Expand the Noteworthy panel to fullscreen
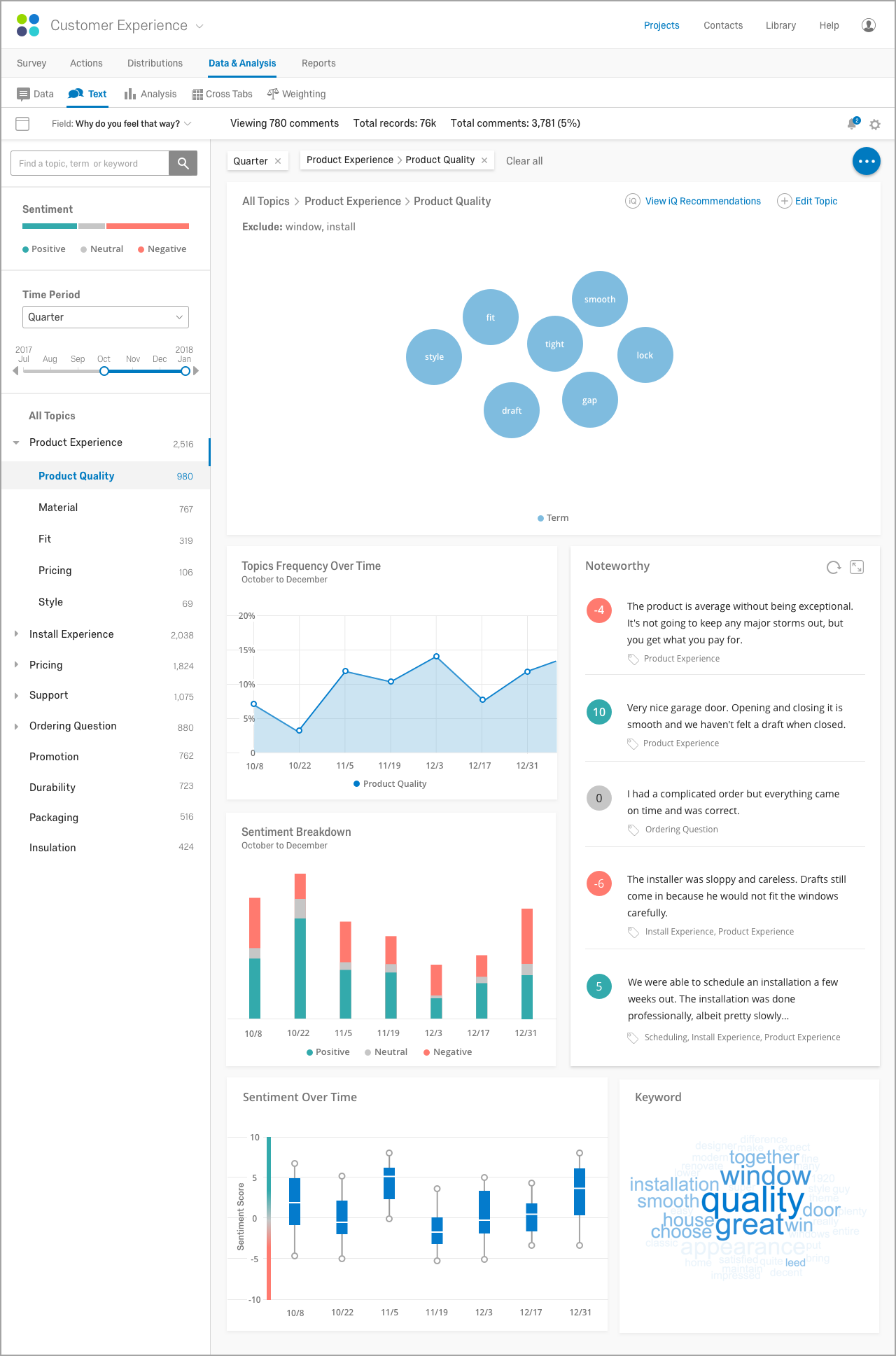896x1356 pixels. tap(857, 567)
